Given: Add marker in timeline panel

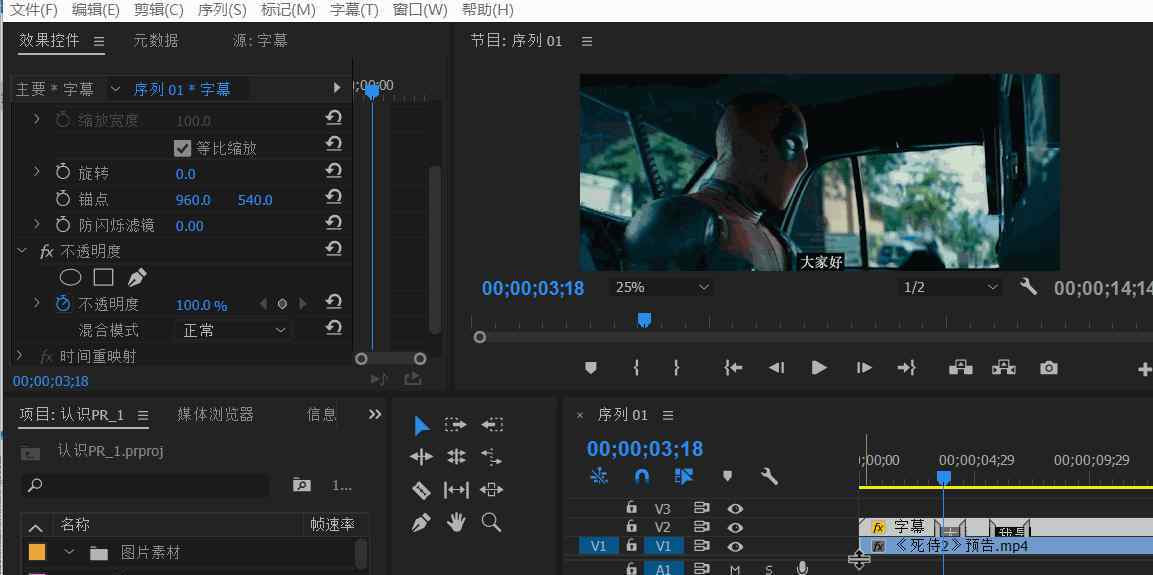Looking at the screenshot, I should pos(727,476).
